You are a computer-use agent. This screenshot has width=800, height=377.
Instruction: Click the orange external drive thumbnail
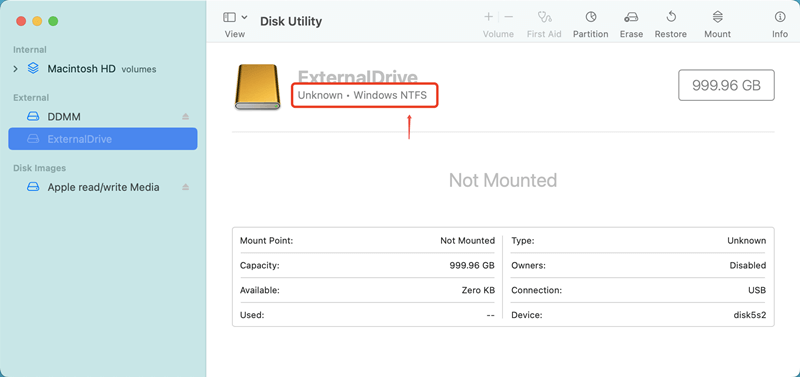pyautogui.click(x=258, y=87)
